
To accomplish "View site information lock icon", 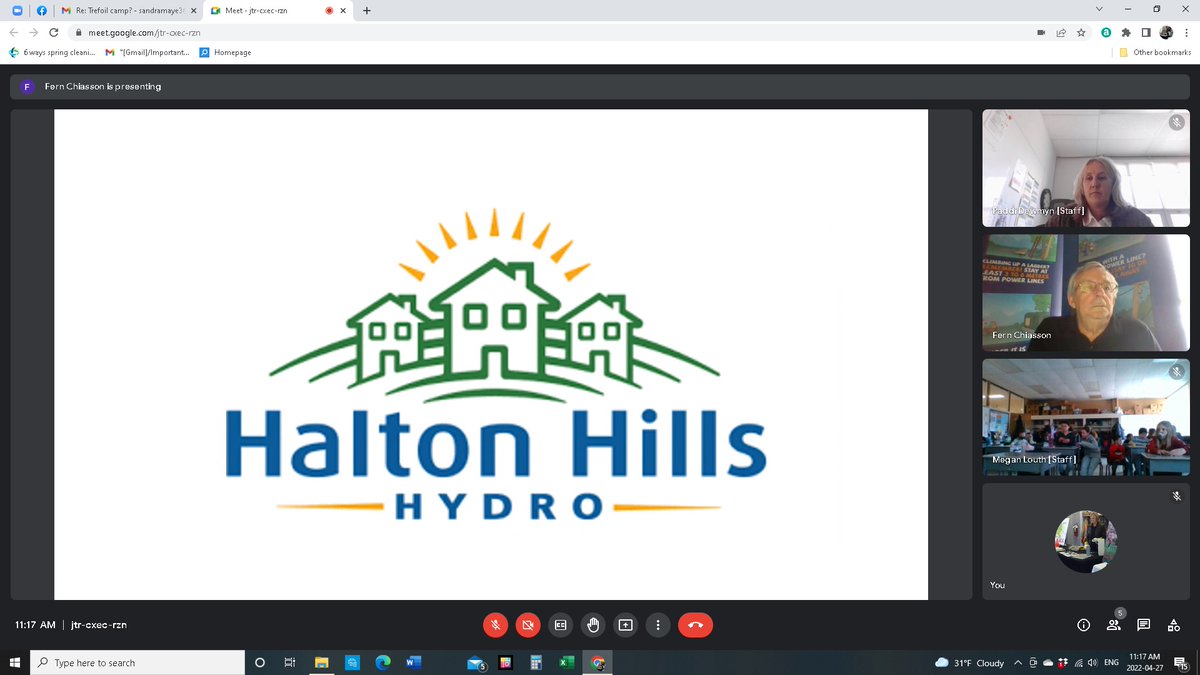I will point(77,32).
